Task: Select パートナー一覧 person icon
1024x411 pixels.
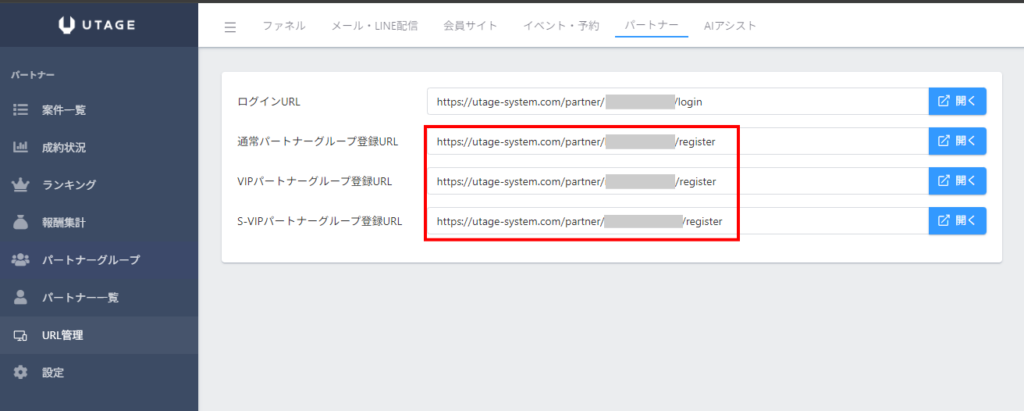Action: click(20, 297)
